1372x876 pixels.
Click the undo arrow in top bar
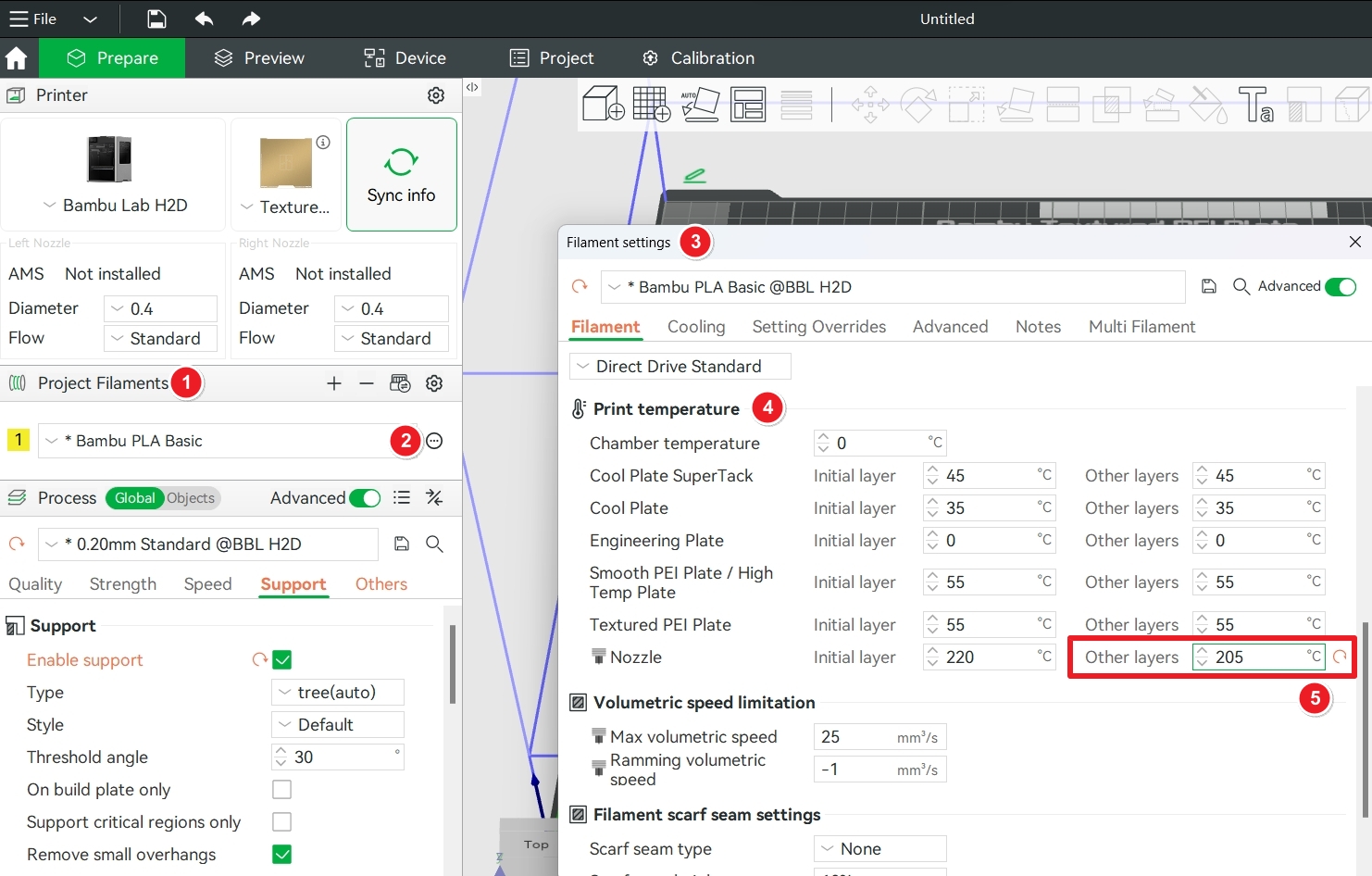205,19
